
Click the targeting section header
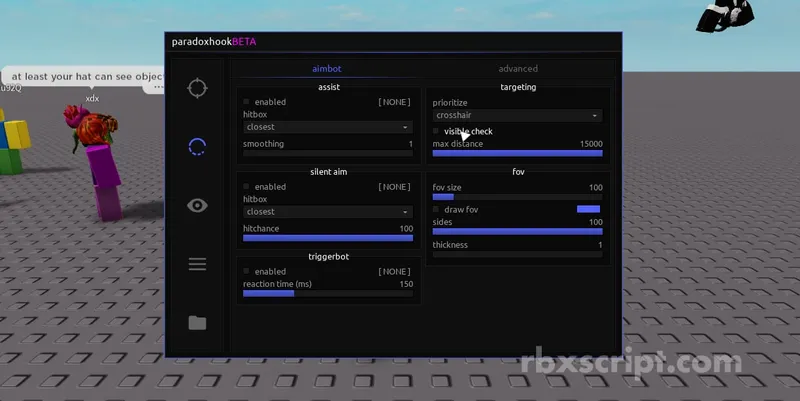pos(518,87)
